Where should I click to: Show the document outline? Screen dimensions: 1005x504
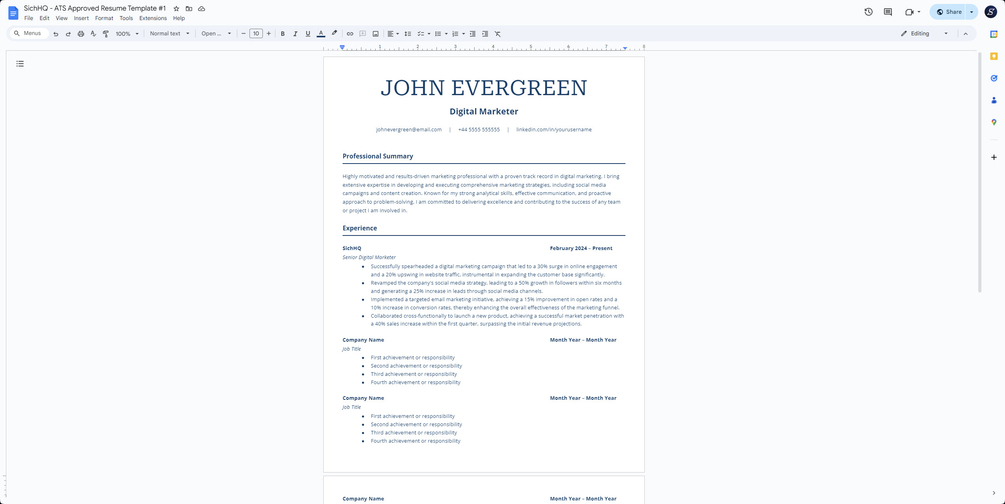[20, 63]
